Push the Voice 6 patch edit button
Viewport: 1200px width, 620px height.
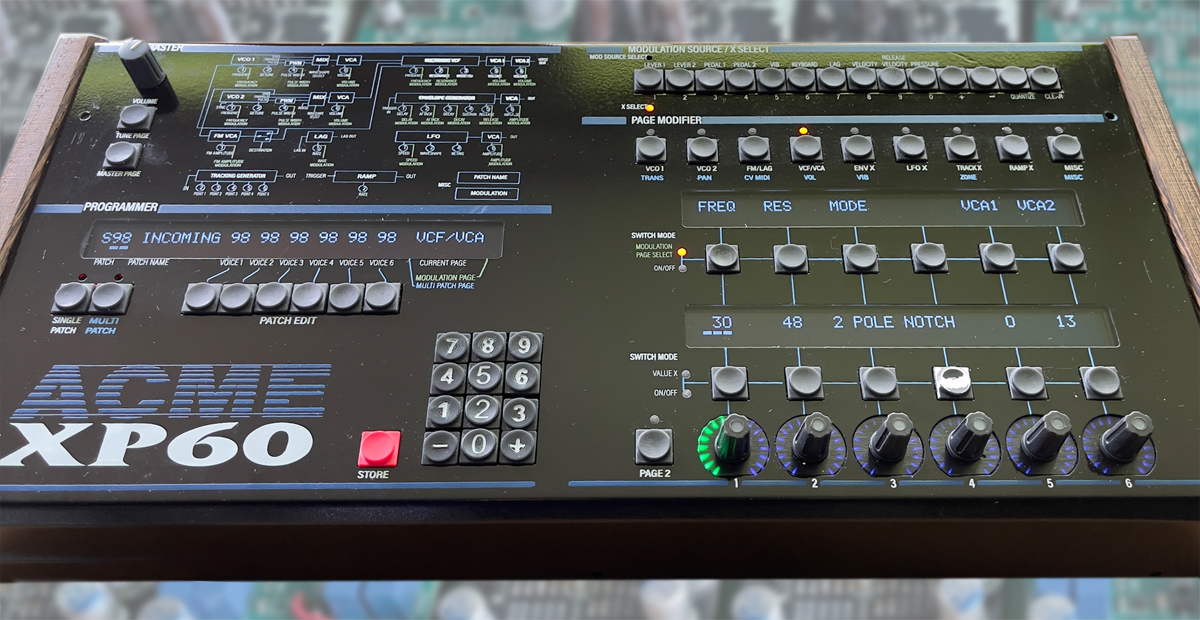pos(382,297)
